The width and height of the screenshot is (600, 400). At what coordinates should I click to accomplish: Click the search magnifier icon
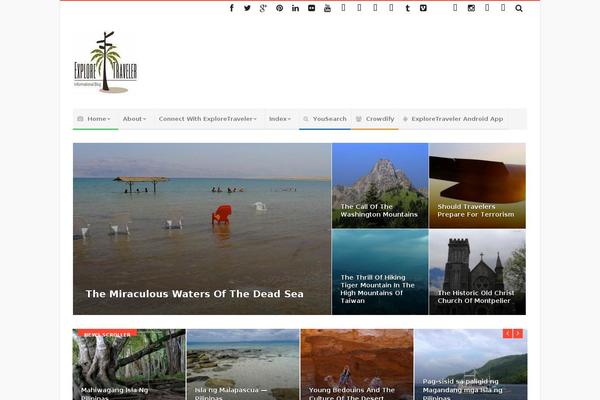[x=519, y=8]
